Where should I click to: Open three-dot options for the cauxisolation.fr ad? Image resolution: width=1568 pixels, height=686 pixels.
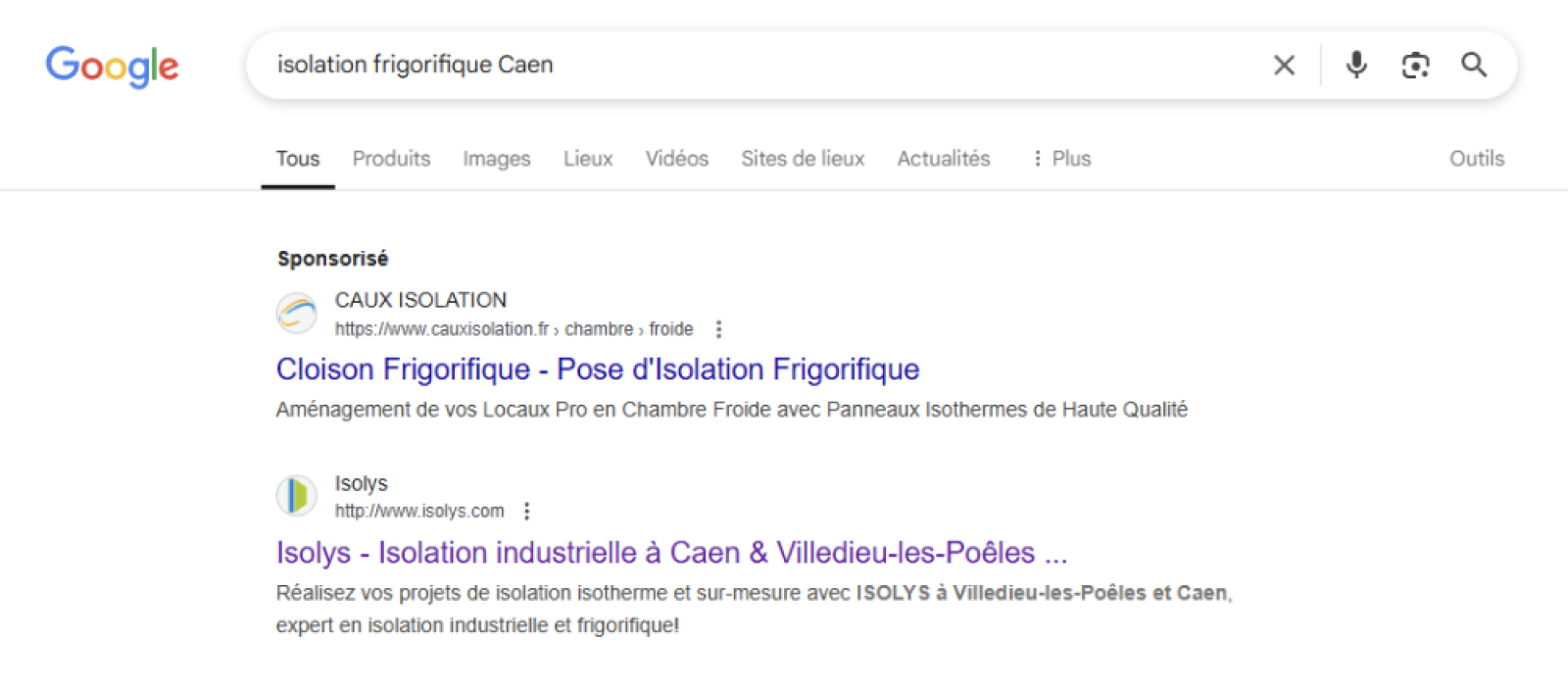coord(718,329)
